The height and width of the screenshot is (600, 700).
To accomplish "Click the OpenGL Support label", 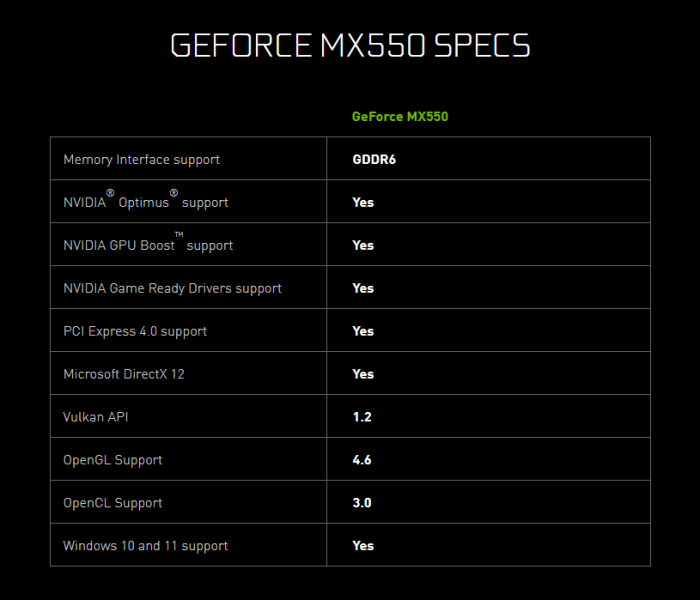I will tap(112, 460).
